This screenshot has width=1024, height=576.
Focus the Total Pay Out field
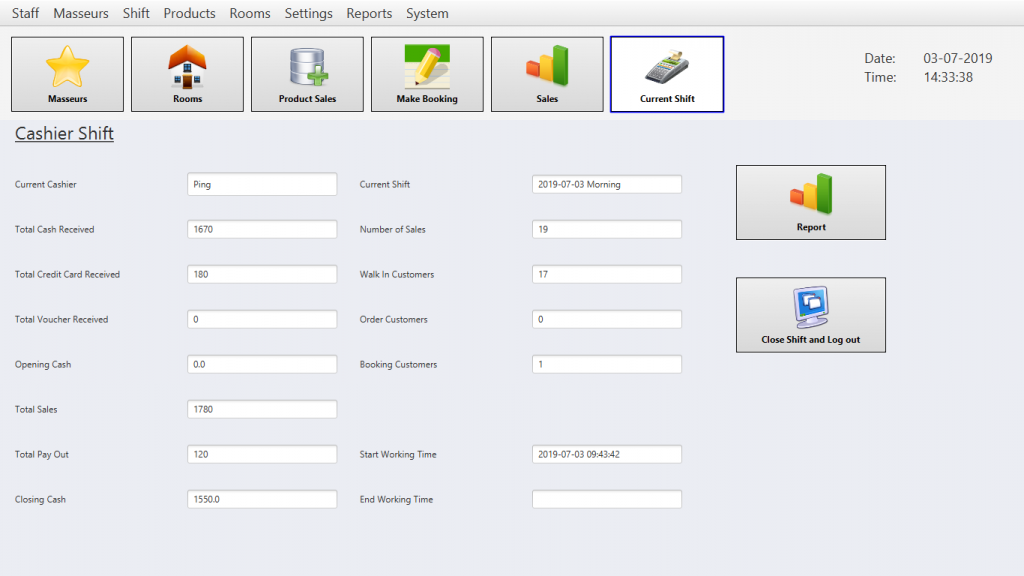(x=262, y=454)
